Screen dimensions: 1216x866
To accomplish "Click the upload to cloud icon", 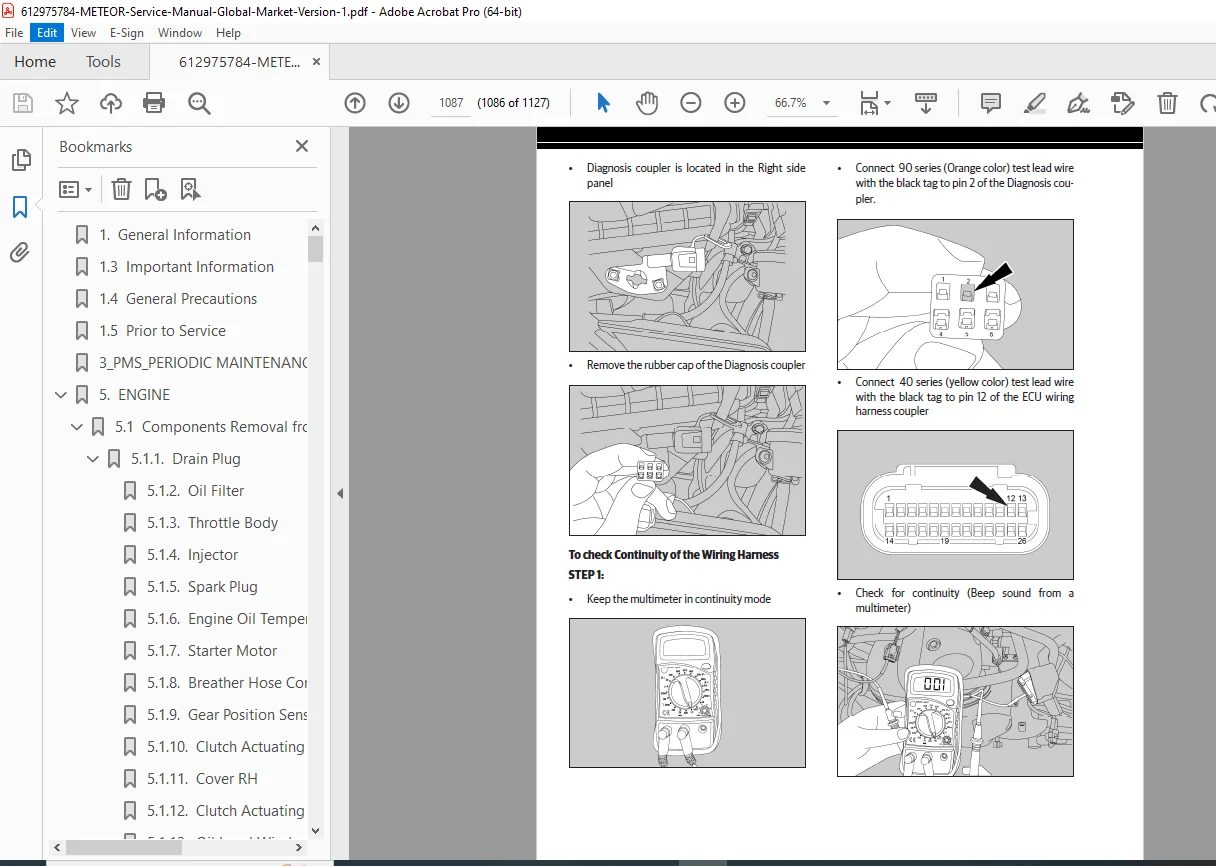I will click(x=110, y=102).
